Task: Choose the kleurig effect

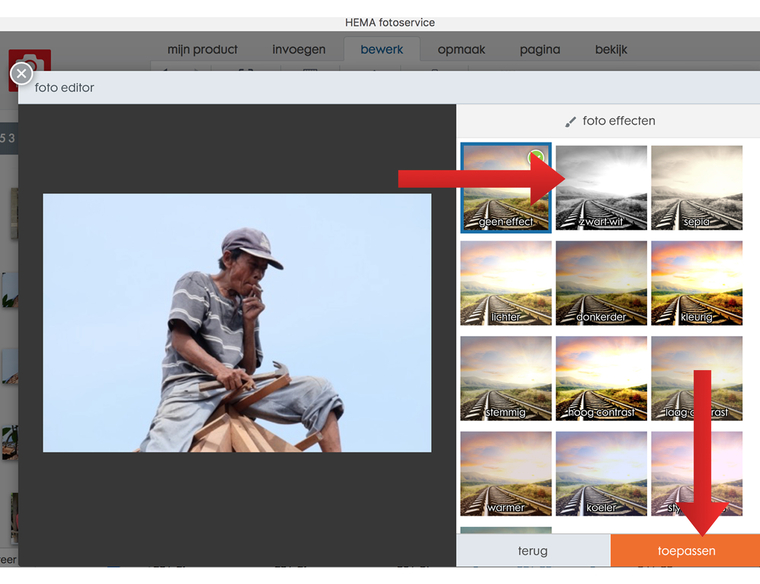Action: pyautogui.click(x=697, y=283)
